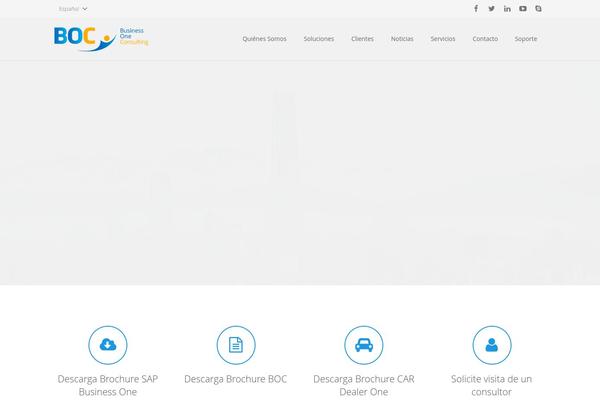Open the Clientes menu item
This screenshot has width=600, height=400.
tap(362, 39)
